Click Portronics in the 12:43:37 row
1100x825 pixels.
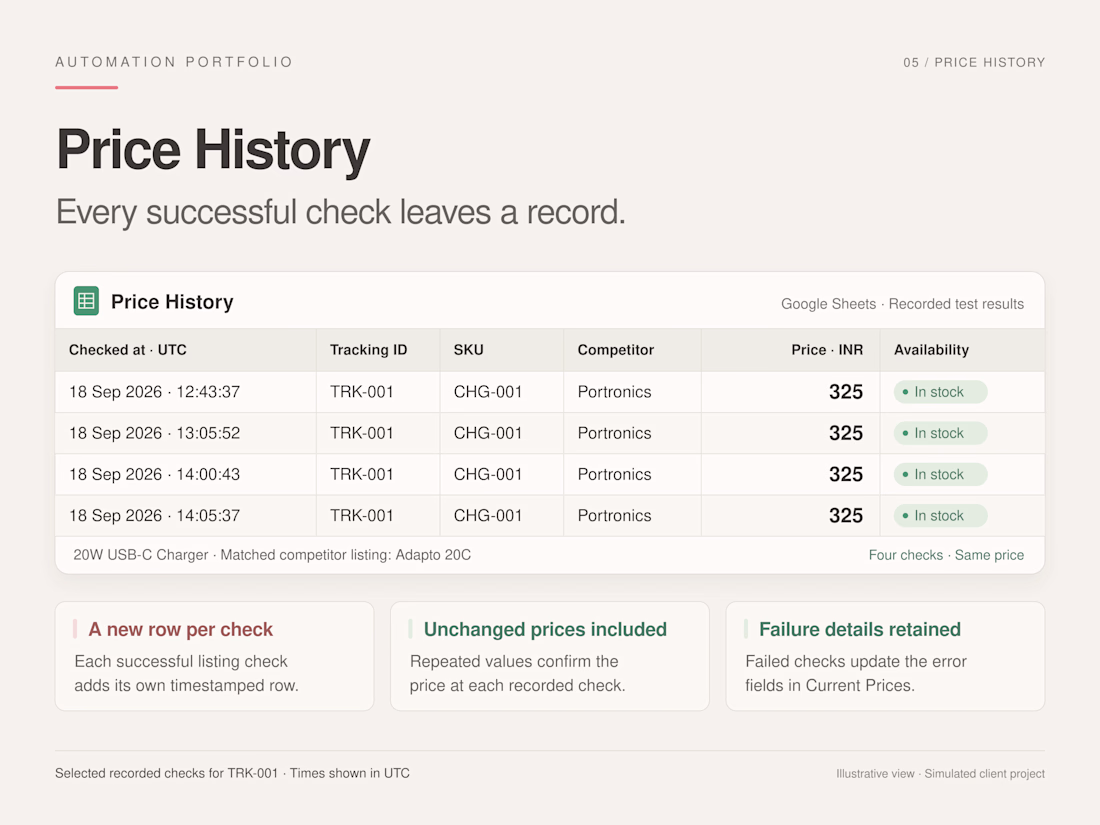[615, 391]
